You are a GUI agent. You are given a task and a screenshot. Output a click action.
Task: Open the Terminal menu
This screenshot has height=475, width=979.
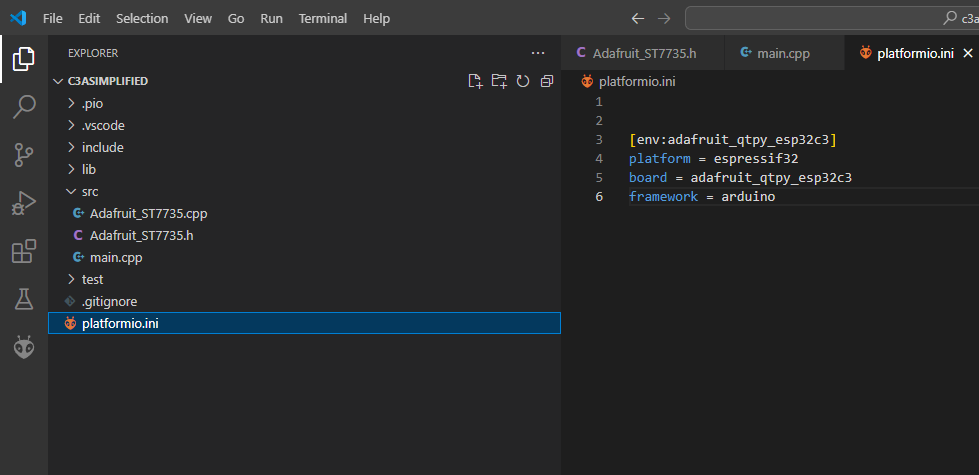(x=323, y=18)
